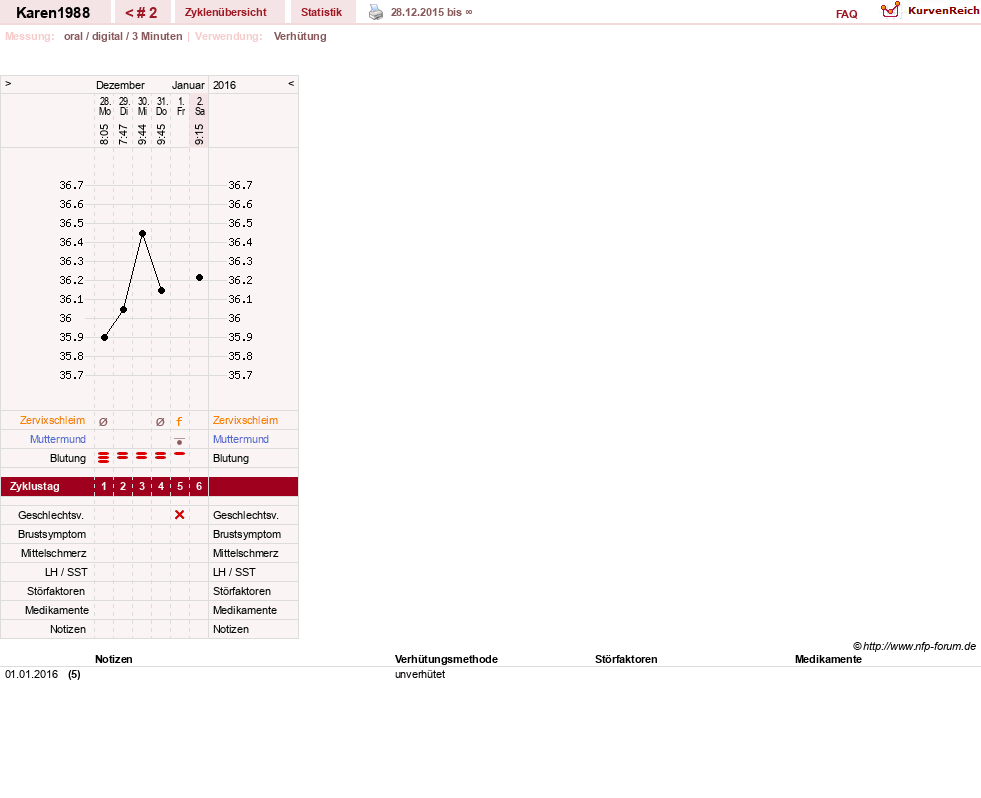981x798 pixels.
Task: Select temperature point on 29. Dezember
Action: point(123,309)
